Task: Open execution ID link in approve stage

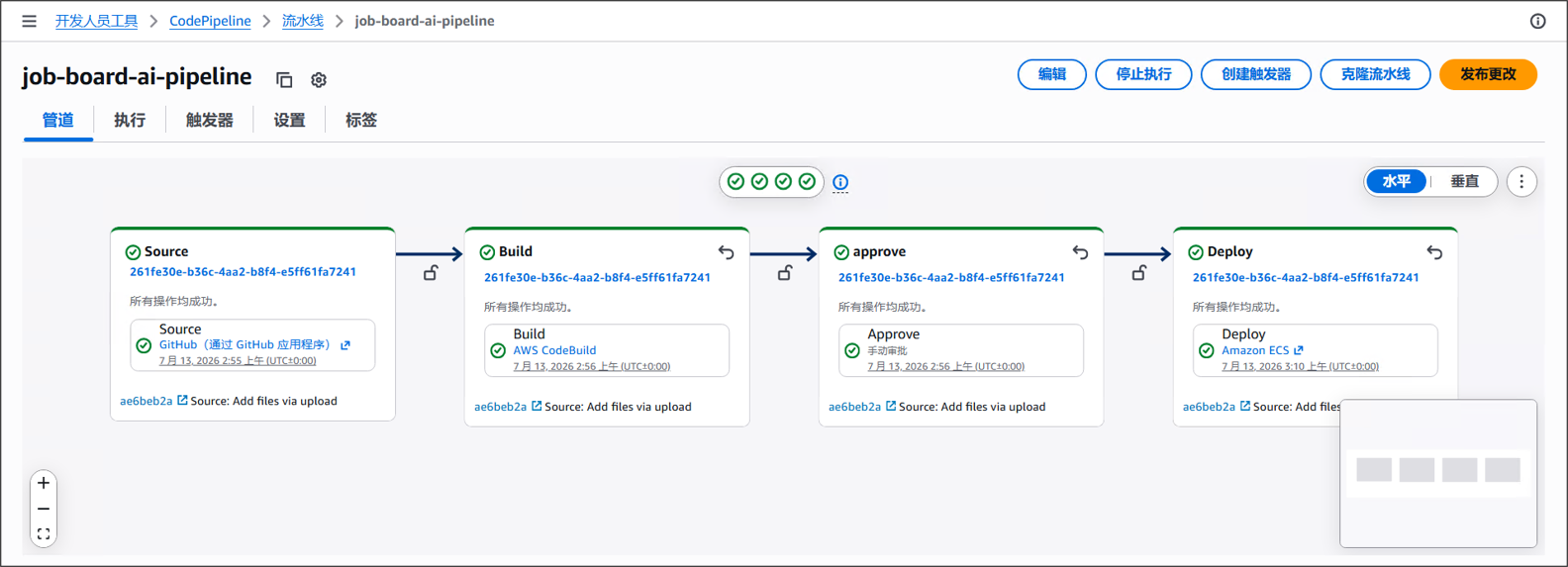Action: [951, 278]
